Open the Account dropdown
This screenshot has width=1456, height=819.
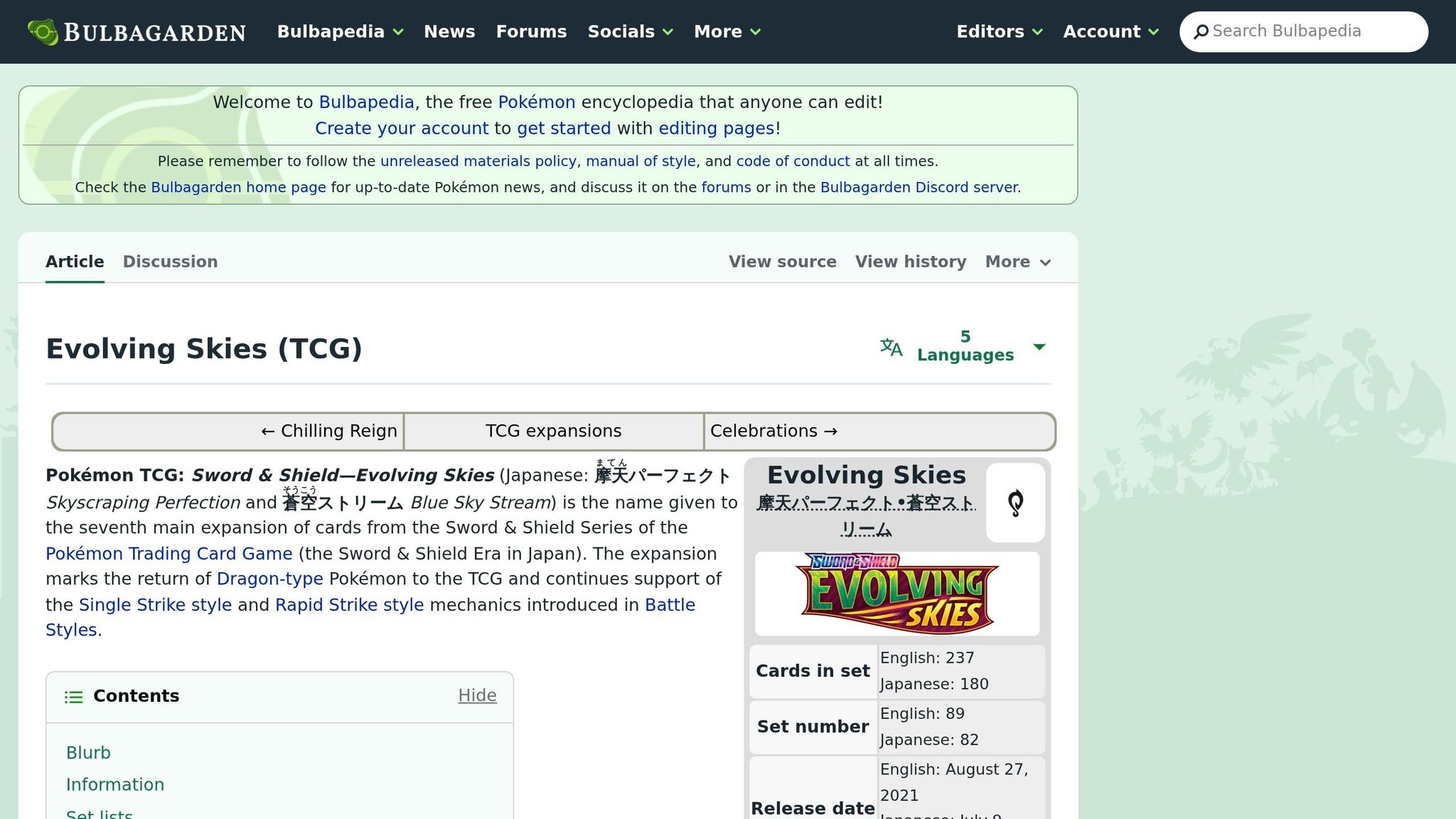tap(1110, 32)
